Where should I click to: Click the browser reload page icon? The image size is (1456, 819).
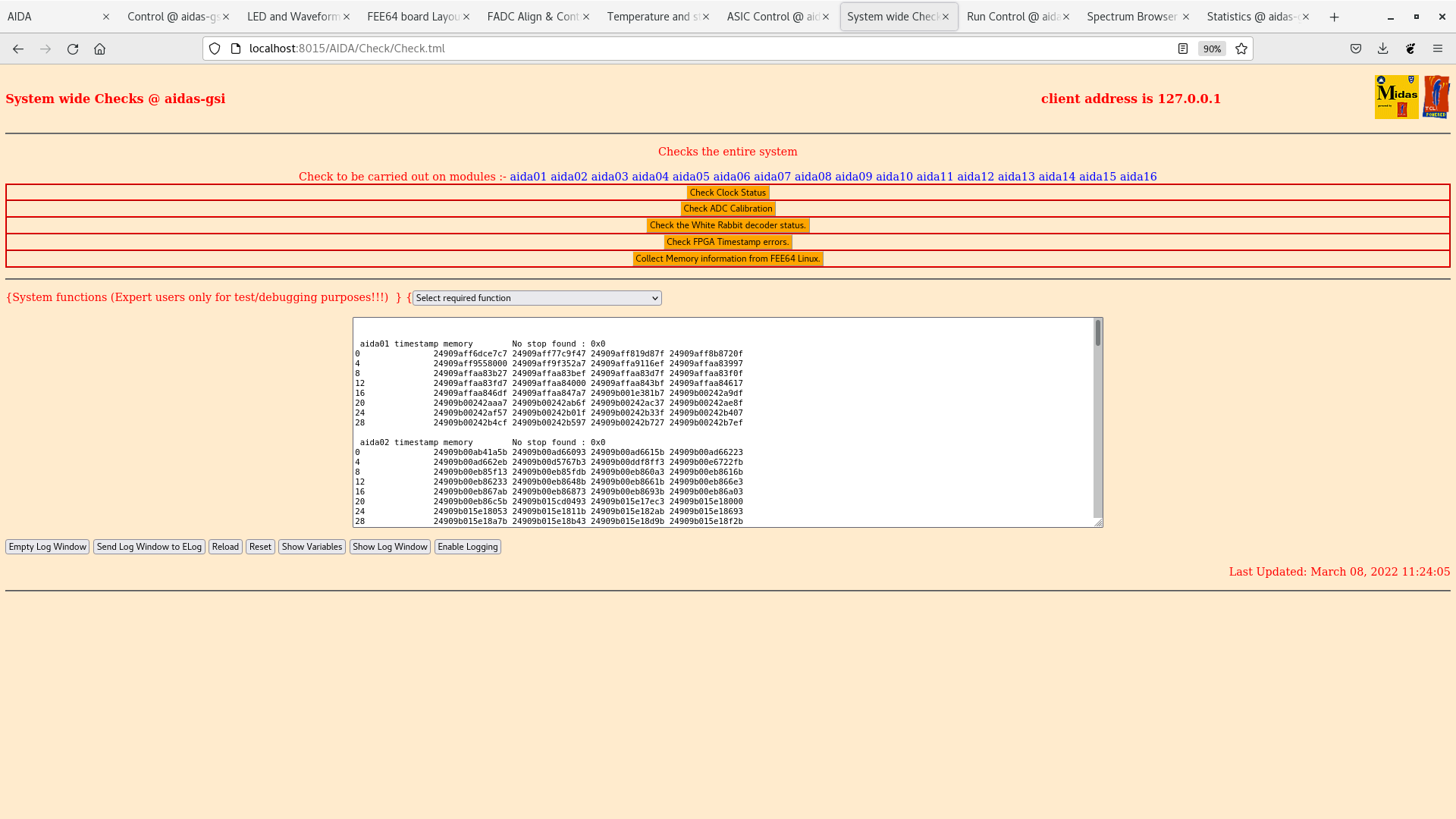tap(73, 49)
